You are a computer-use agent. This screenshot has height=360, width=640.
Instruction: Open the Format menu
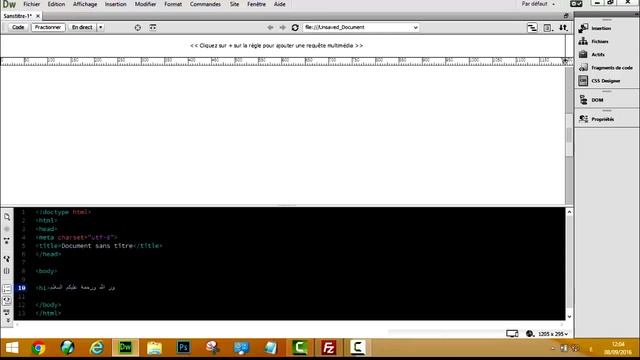[x=173, y=4]
